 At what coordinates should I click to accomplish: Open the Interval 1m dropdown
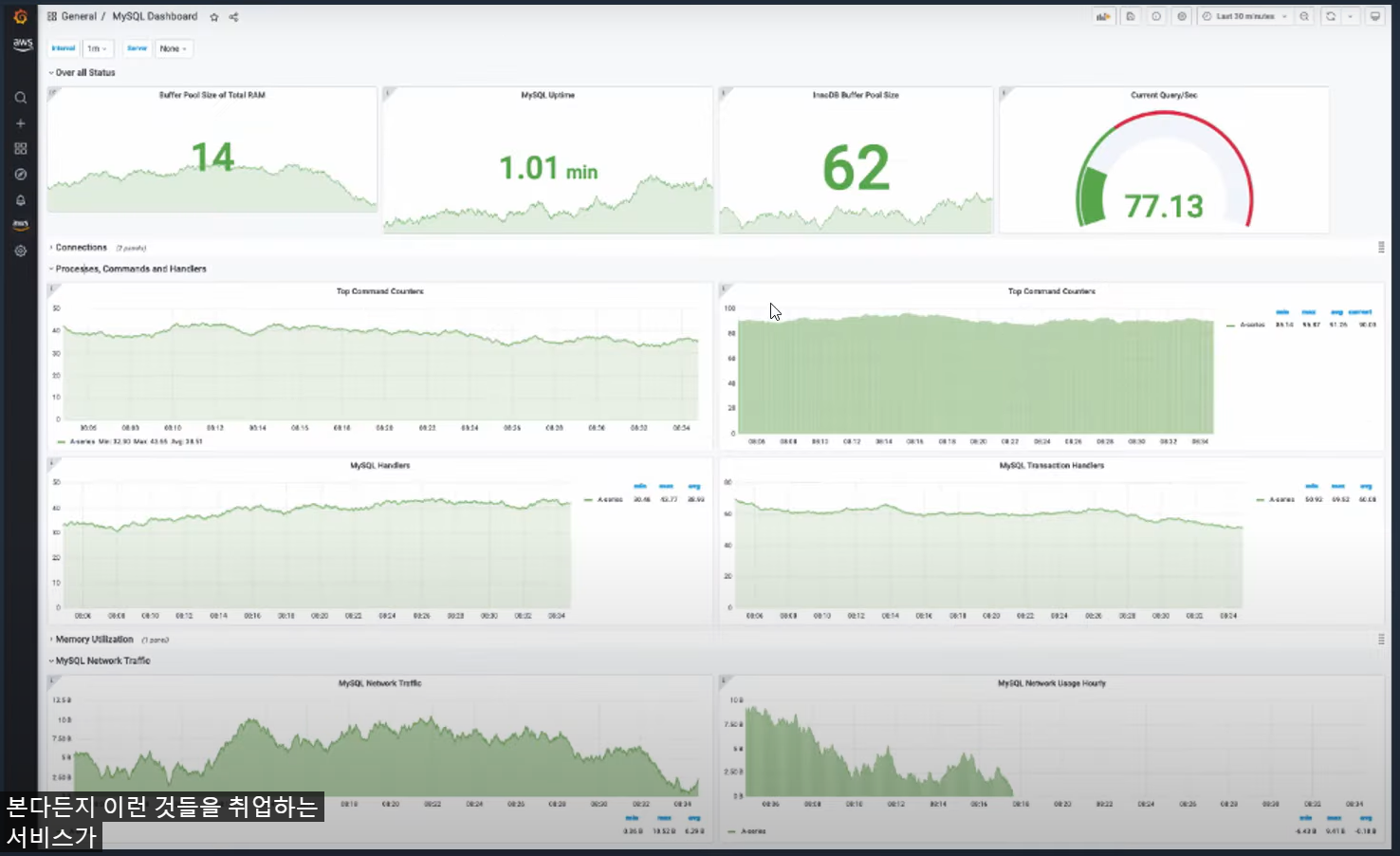click(98, 48)
